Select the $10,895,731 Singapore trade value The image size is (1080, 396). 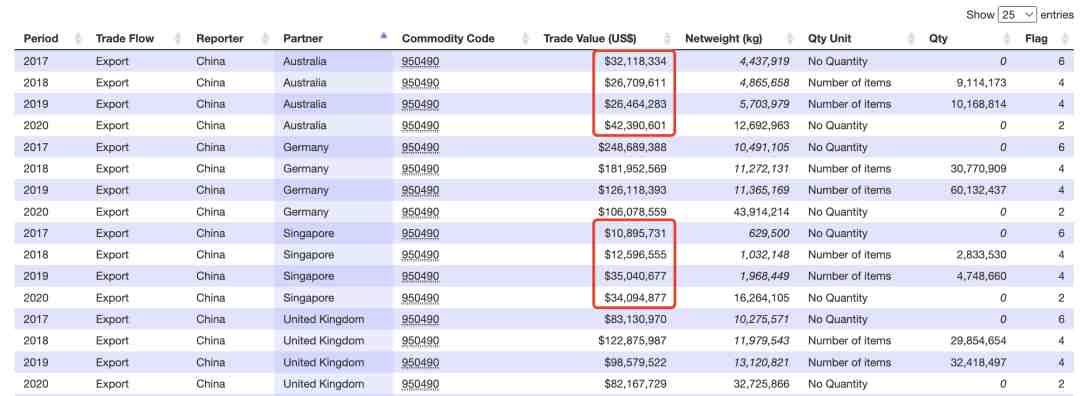pos(635,233)
